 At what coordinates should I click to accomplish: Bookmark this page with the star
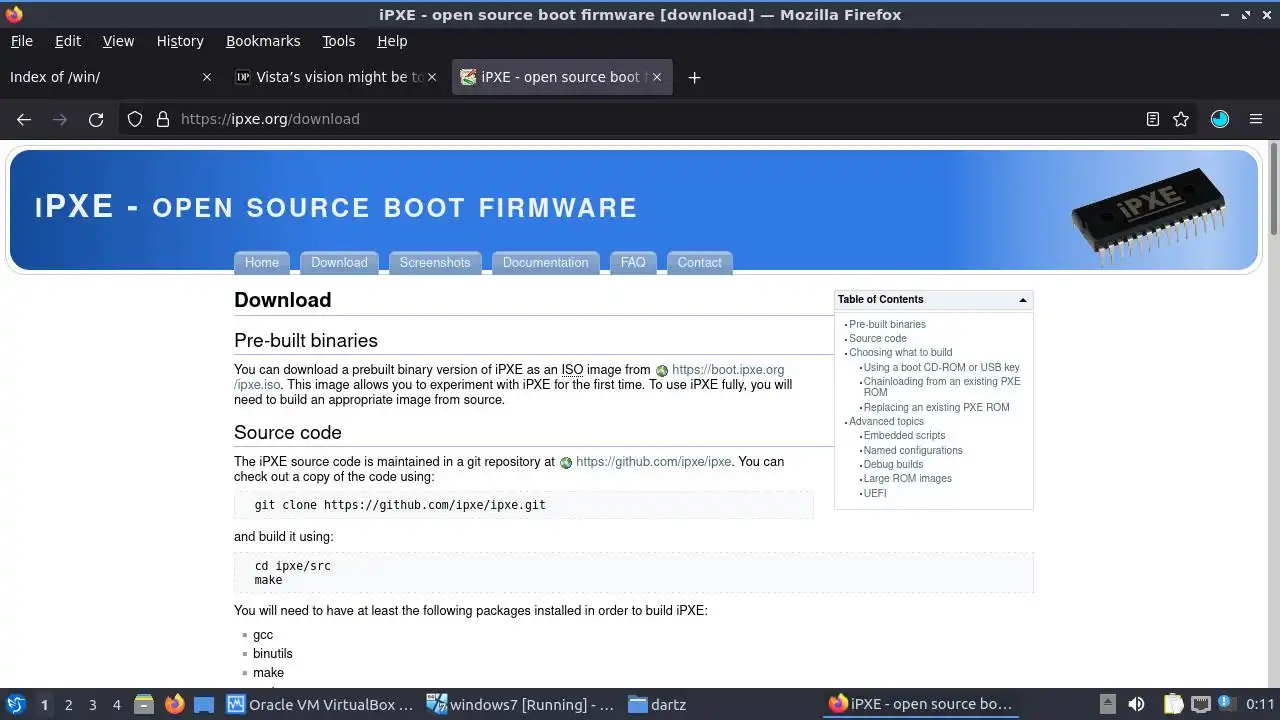[x=1181, y=119]
